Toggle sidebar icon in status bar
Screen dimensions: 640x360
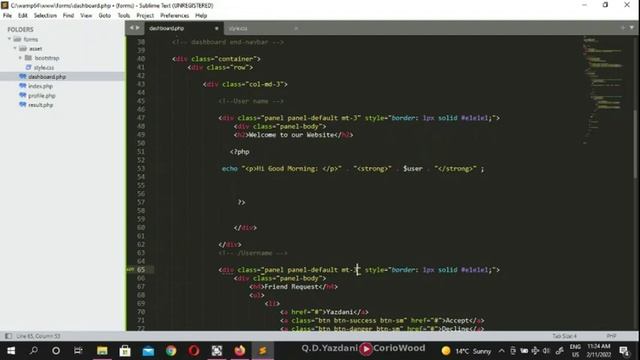(x=8, y=336)
